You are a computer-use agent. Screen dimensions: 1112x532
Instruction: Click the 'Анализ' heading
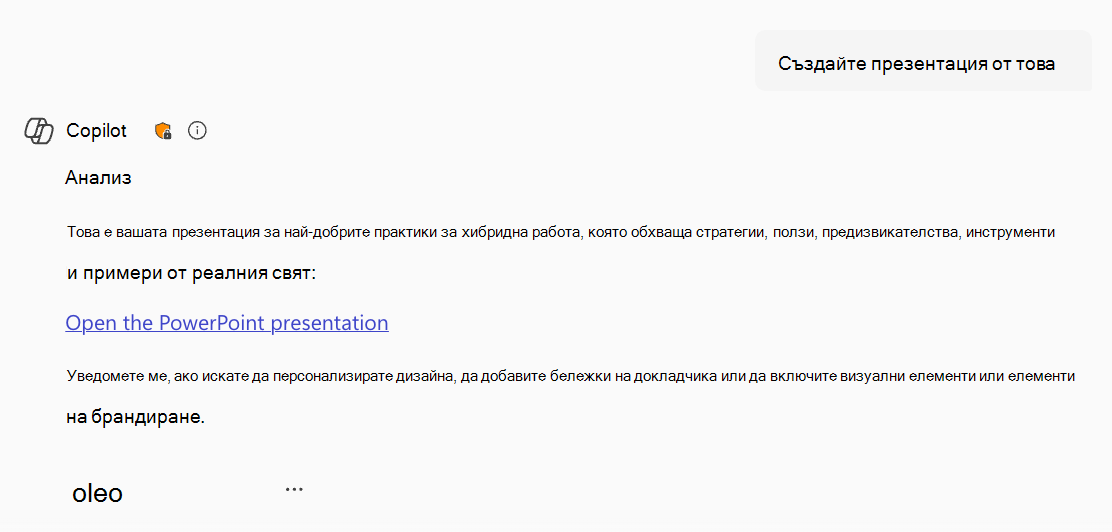click(99, 178)
